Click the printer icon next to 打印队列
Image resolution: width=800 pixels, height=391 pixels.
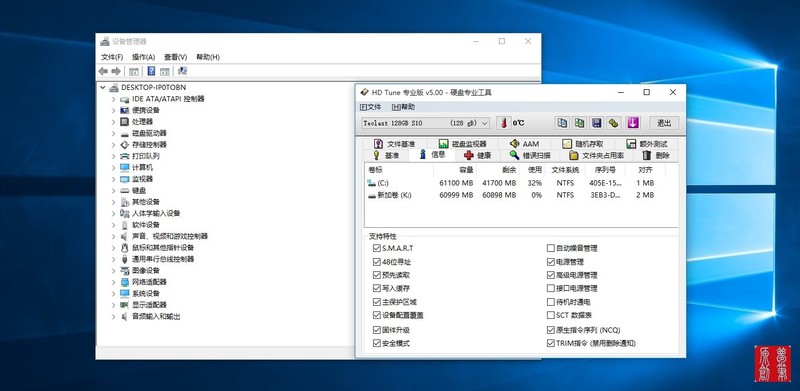(124, 156)
